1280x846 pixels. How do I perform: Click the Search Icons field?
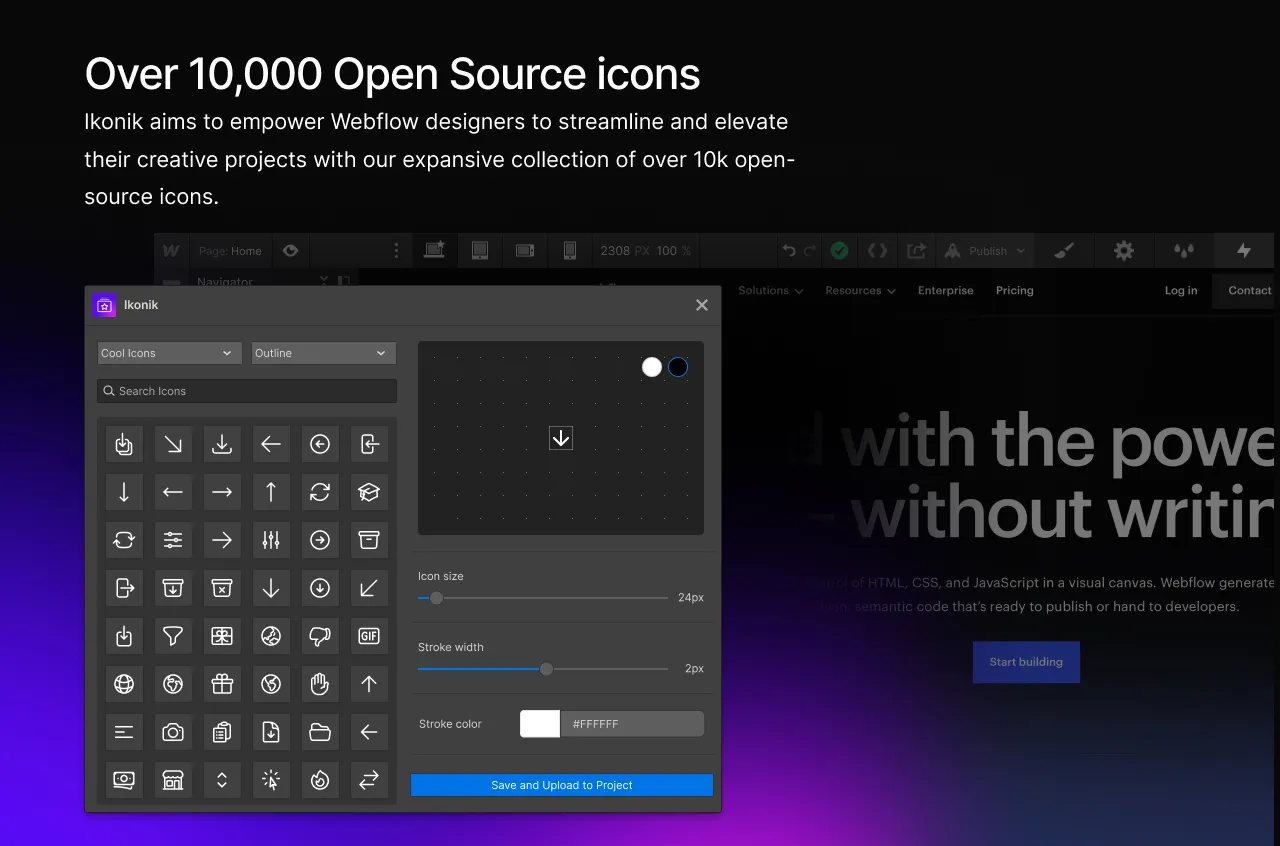click(247, 391)
